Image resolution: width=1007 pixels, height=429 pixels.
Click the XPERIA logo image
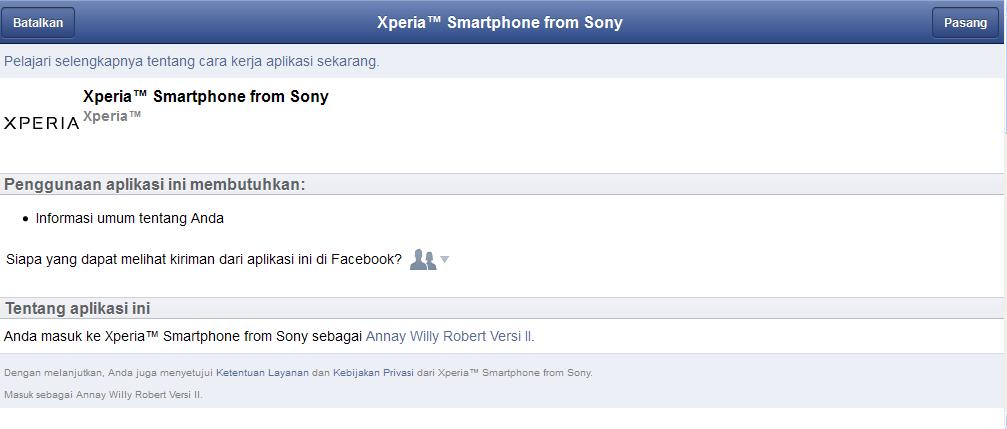coord(41,123)
